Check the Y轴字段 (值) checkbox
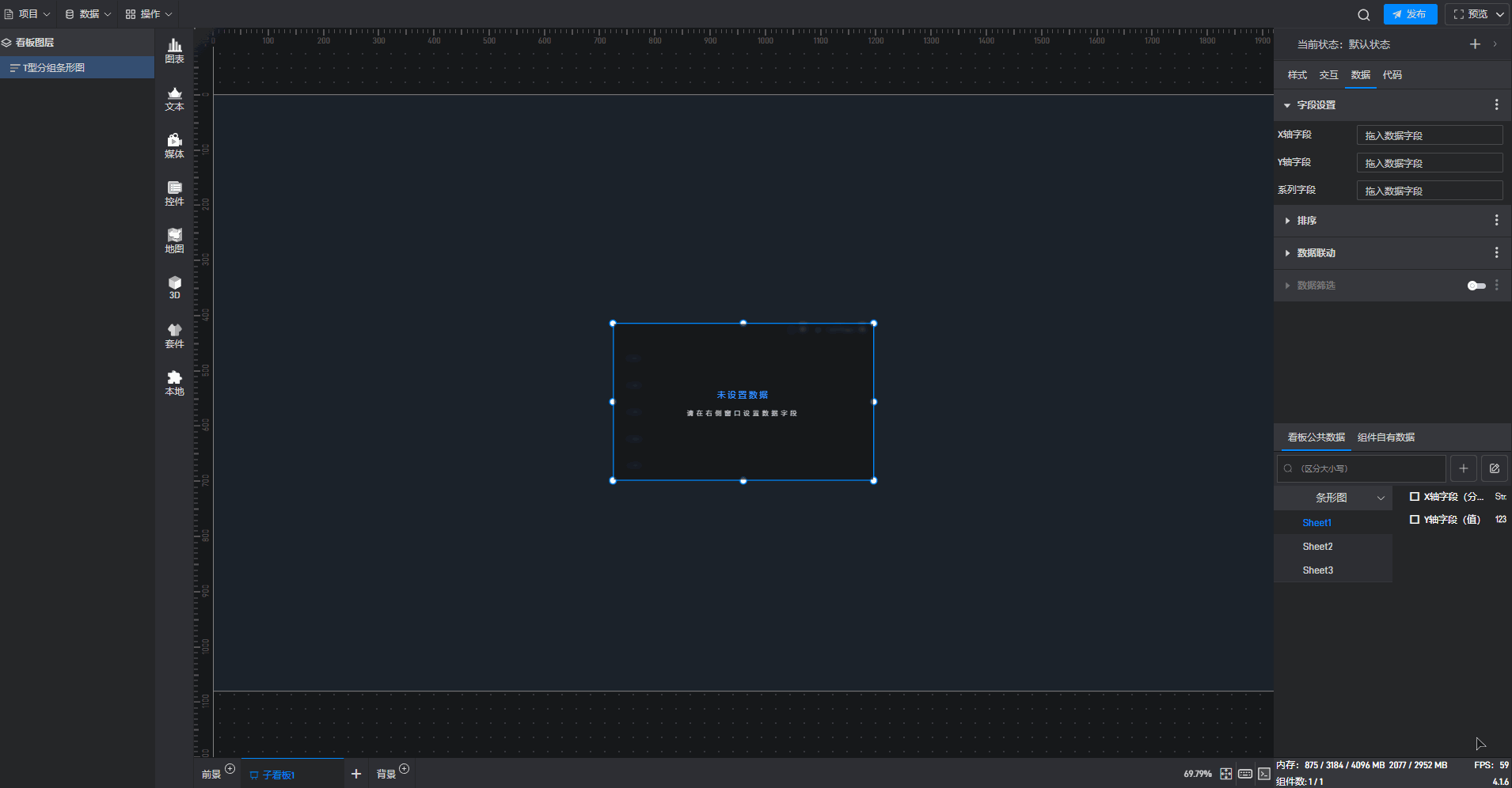The height and width of the screenshot is (788, 1512). click(x=1415, y=520)
